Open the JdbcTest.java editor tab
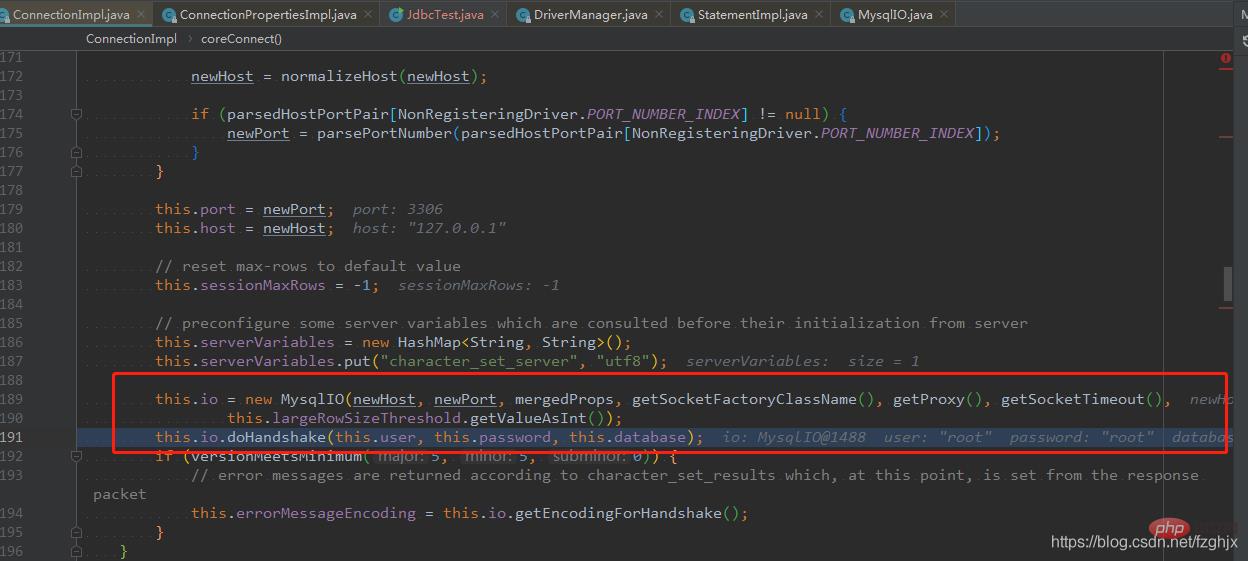This screenshot has height=561, width=1248. 445,15
